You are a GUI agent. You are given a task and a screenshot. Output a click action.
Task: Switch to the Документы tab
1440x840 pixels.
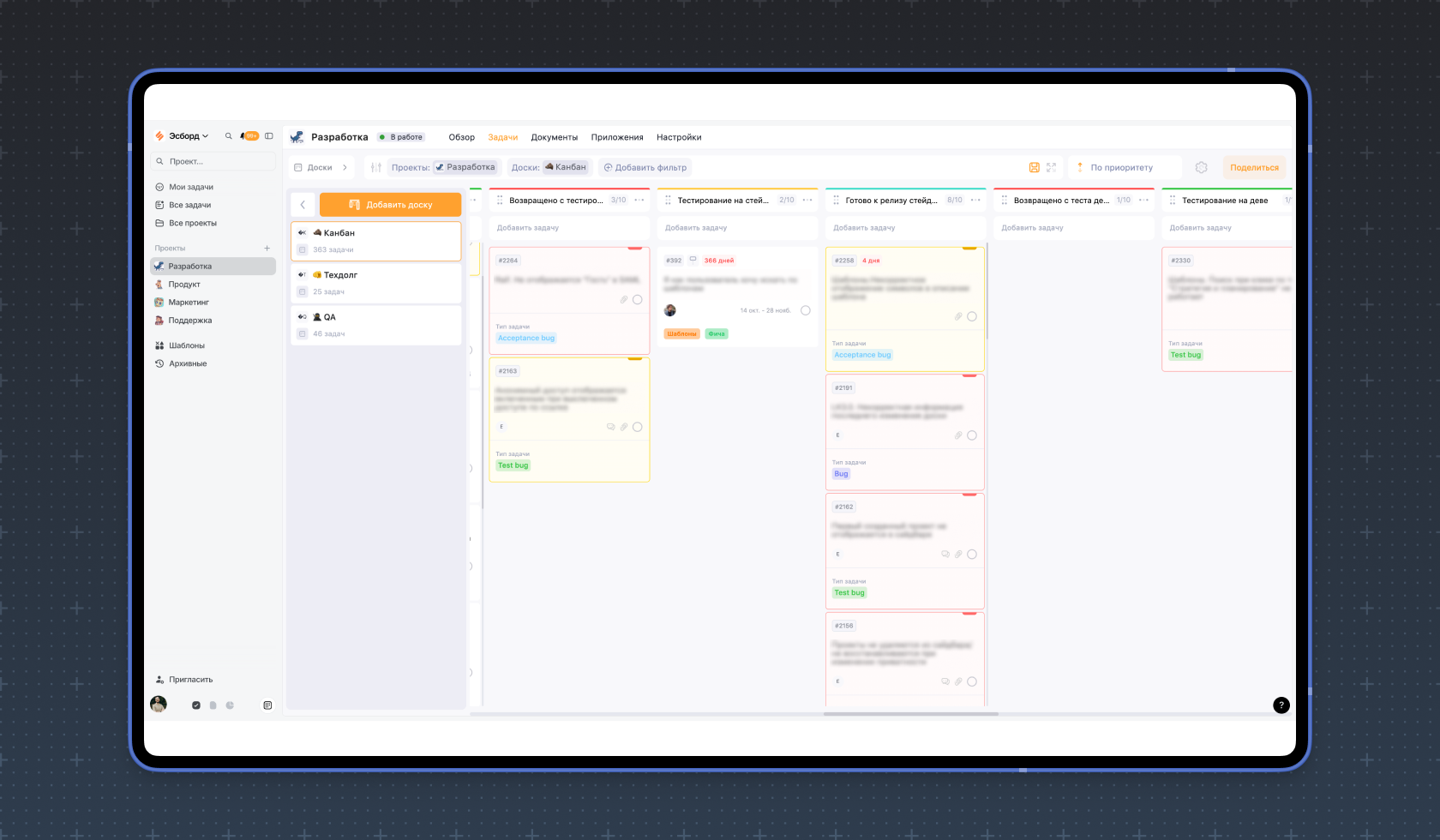coord(554,137)
